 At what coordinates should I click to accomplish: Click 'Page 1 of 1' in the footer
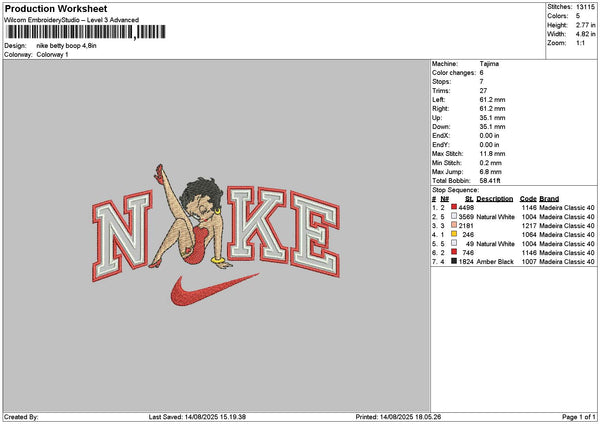pos(579,417)
